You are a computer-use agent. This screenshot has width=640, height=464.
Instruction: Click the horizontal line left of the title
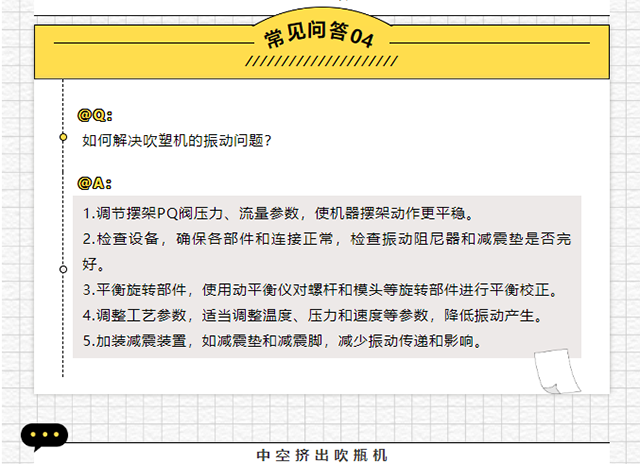coord(150,43)
